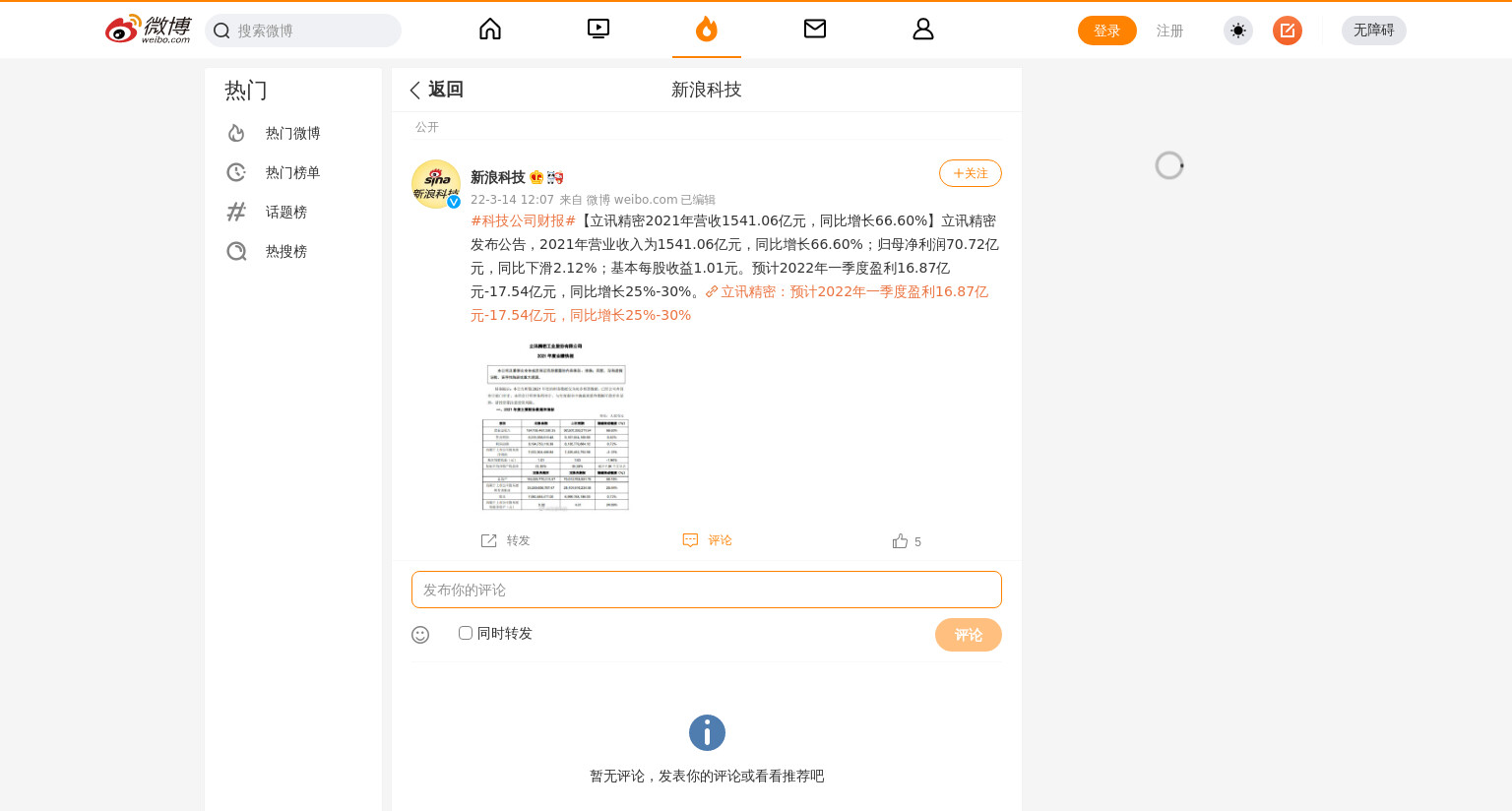1512x811 pixels.
Task: Click the flame icon beside 热门微博
Action: [x=236, y=133]
